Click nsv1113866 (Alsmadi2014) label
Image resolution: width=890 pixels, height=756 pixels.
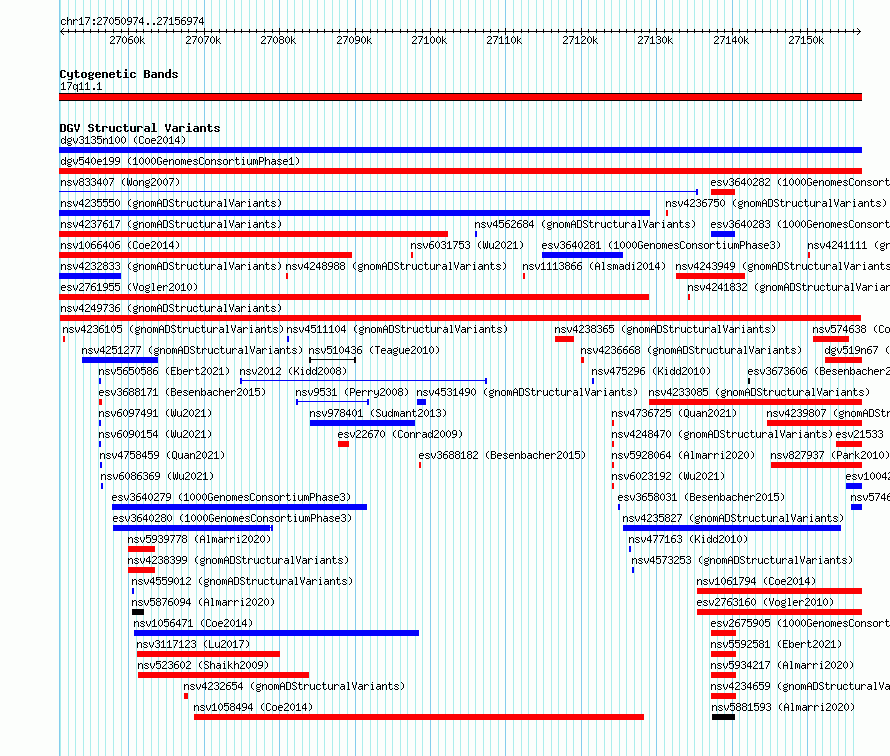[594, 266]
